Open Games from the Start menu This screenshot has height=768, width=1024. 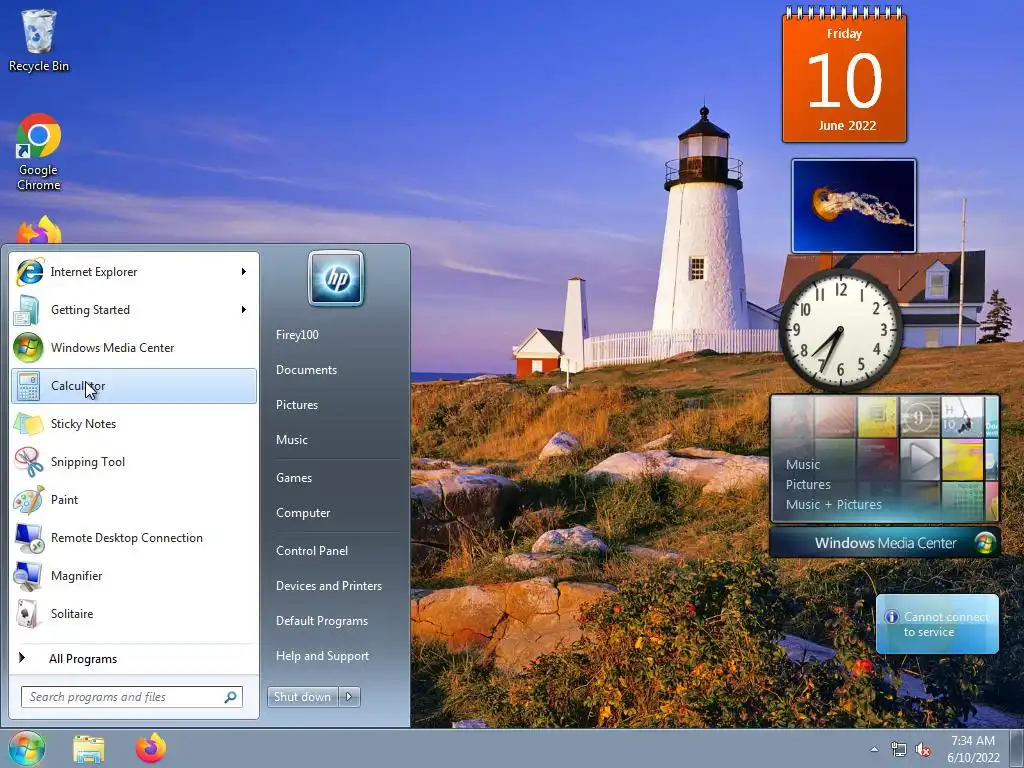[294, 478]
